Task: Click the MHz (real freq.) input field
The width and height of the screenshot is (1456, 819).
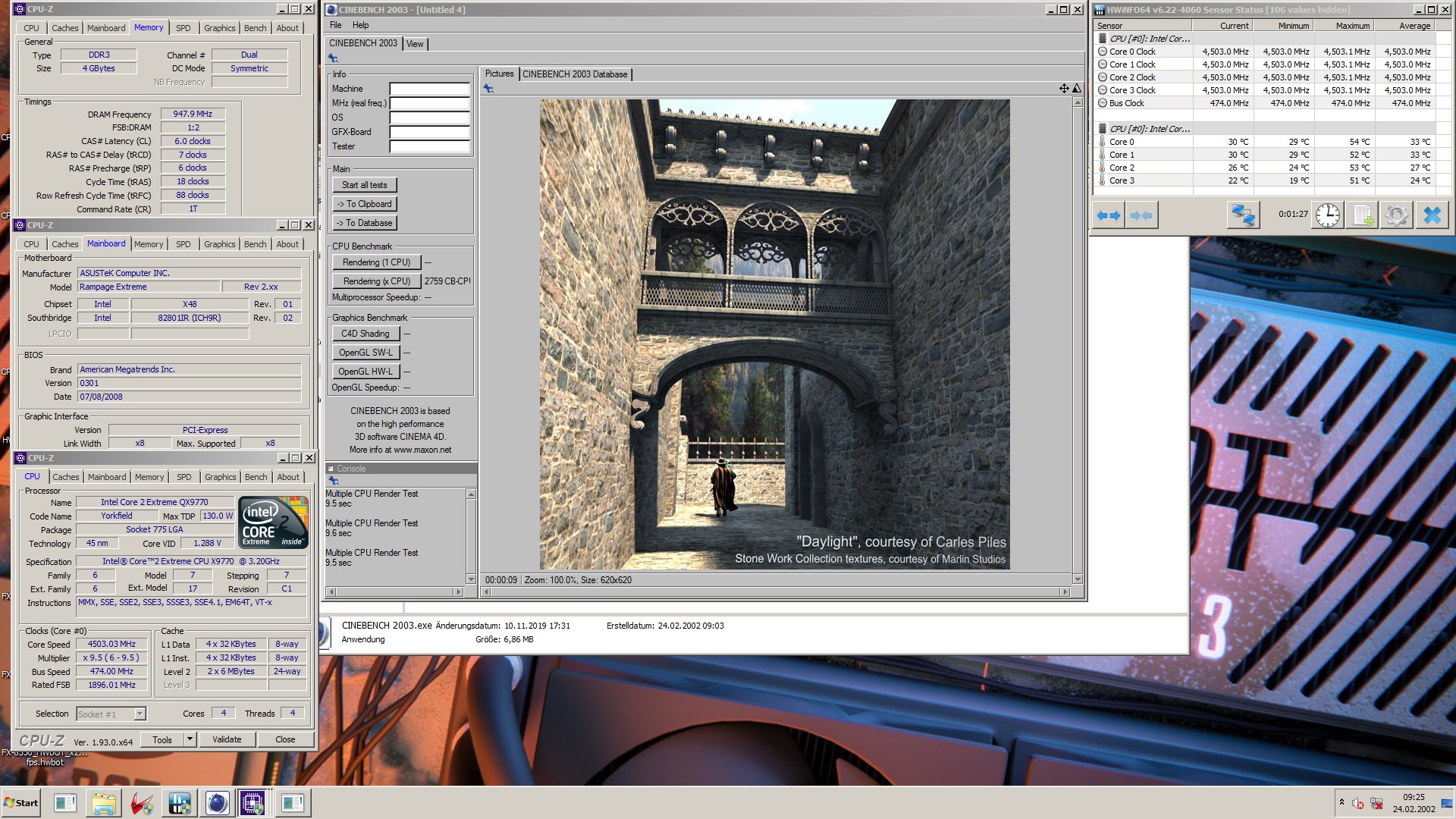Action: (429, 103)
